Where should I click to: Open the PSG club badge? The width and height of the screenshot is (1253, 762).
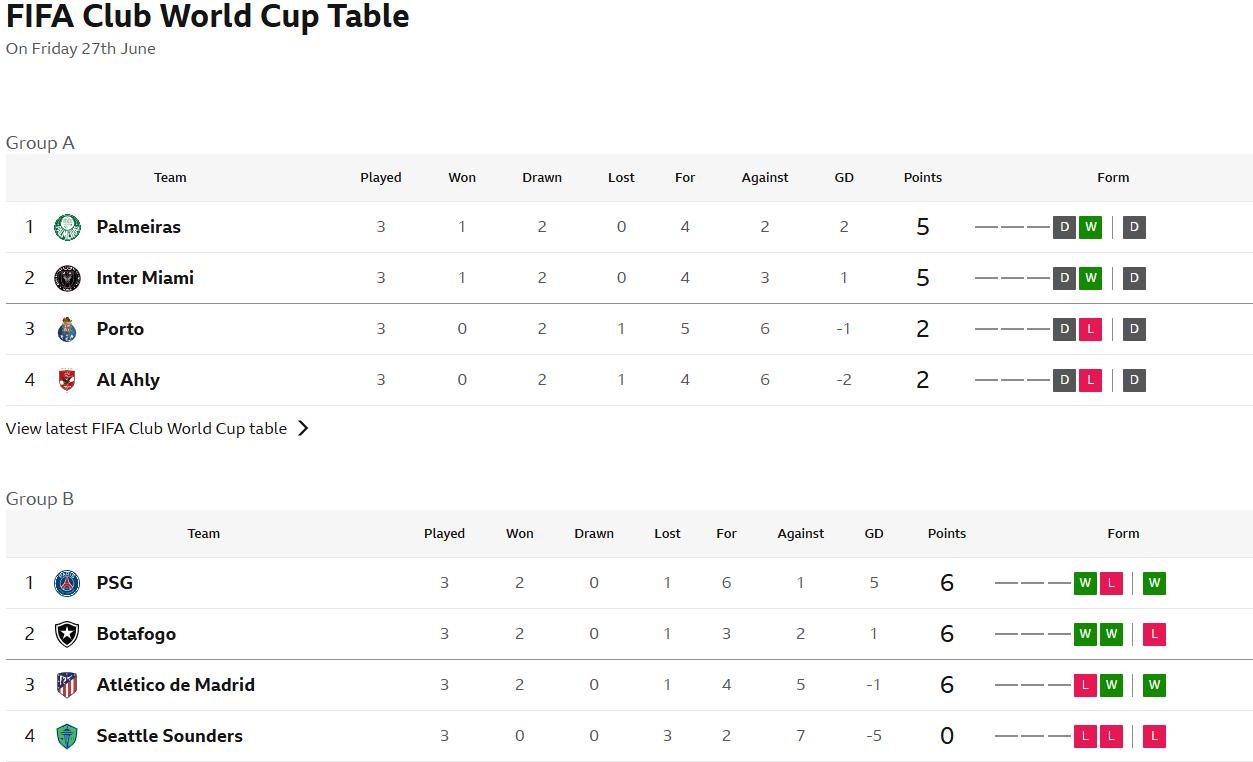click(67, 583)
